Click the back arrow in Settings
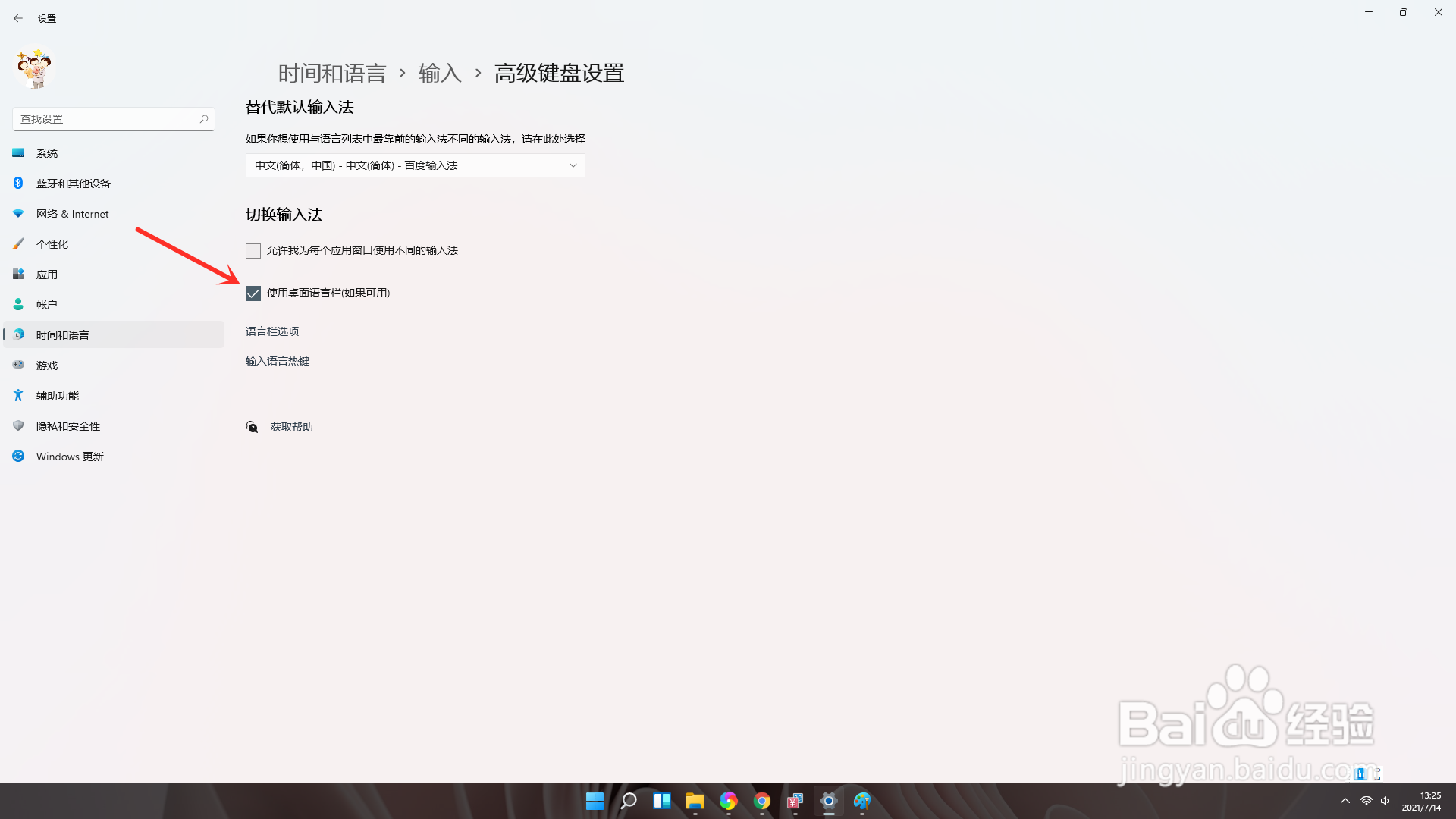This screenshot has height=819, width=1456. coord(18,18)
